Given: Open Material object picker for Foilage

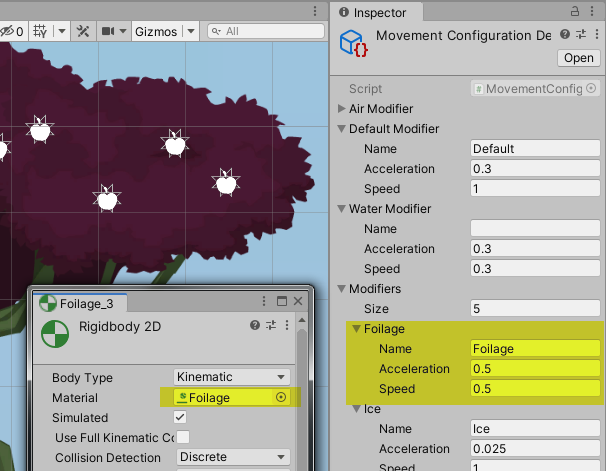Looking at the screenshot, I should 281,397.
